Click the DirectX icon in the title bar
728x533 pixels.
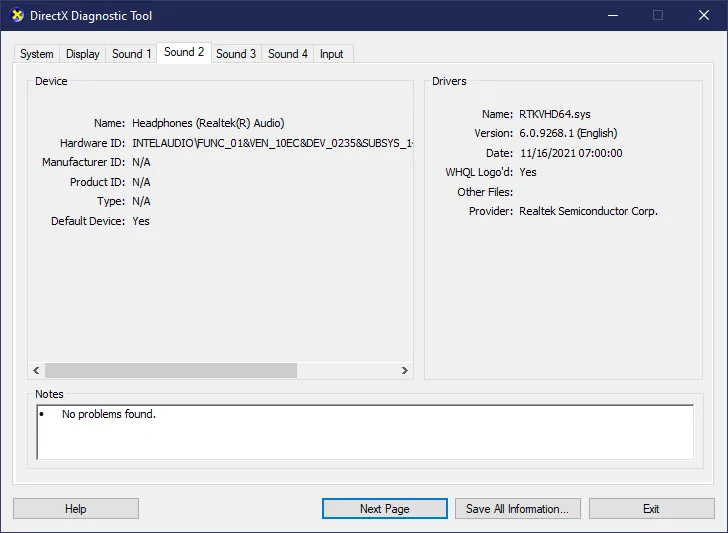tap(17, 16)
